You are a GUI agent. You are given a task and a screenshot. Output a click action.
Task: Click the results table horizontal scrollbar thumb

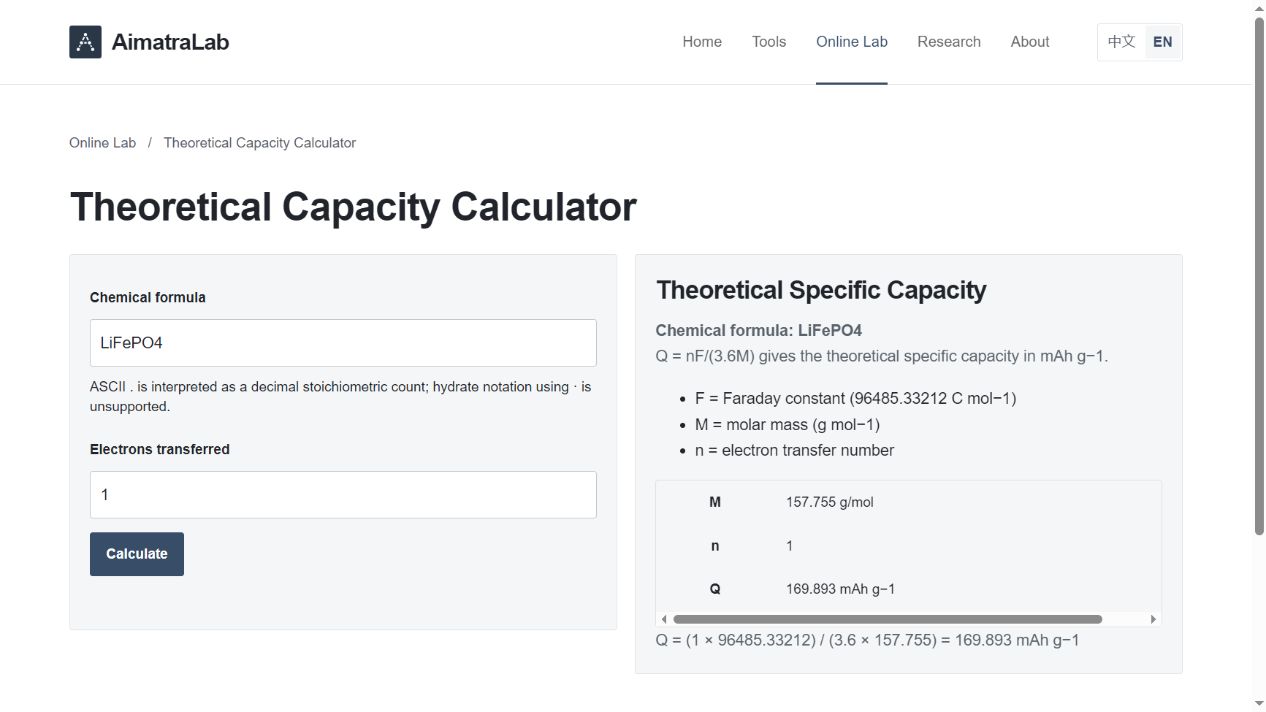tap(887, 619)
